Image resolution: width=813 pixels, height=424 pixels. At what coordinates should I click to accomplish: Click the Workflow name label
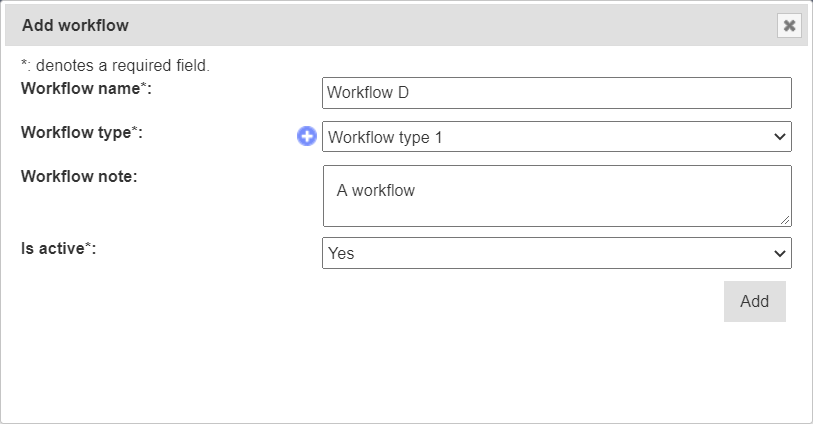point(85,88)
